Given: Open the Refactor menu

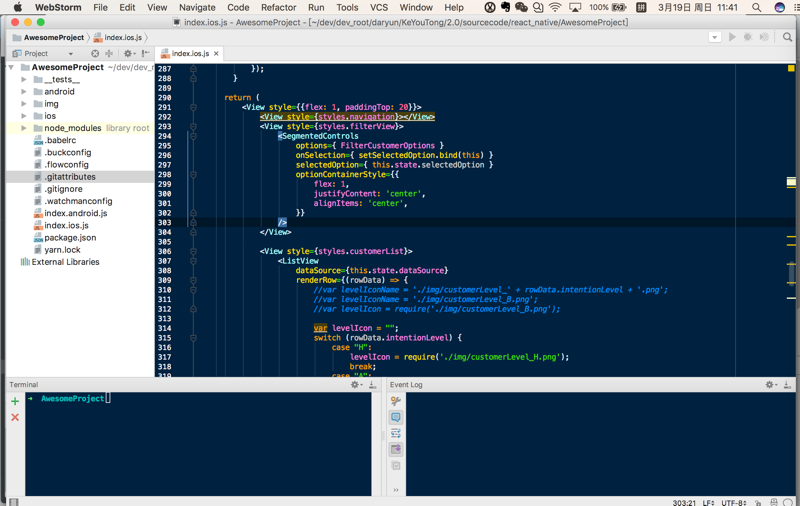Looking at the screenshot, I should [278, 7].
